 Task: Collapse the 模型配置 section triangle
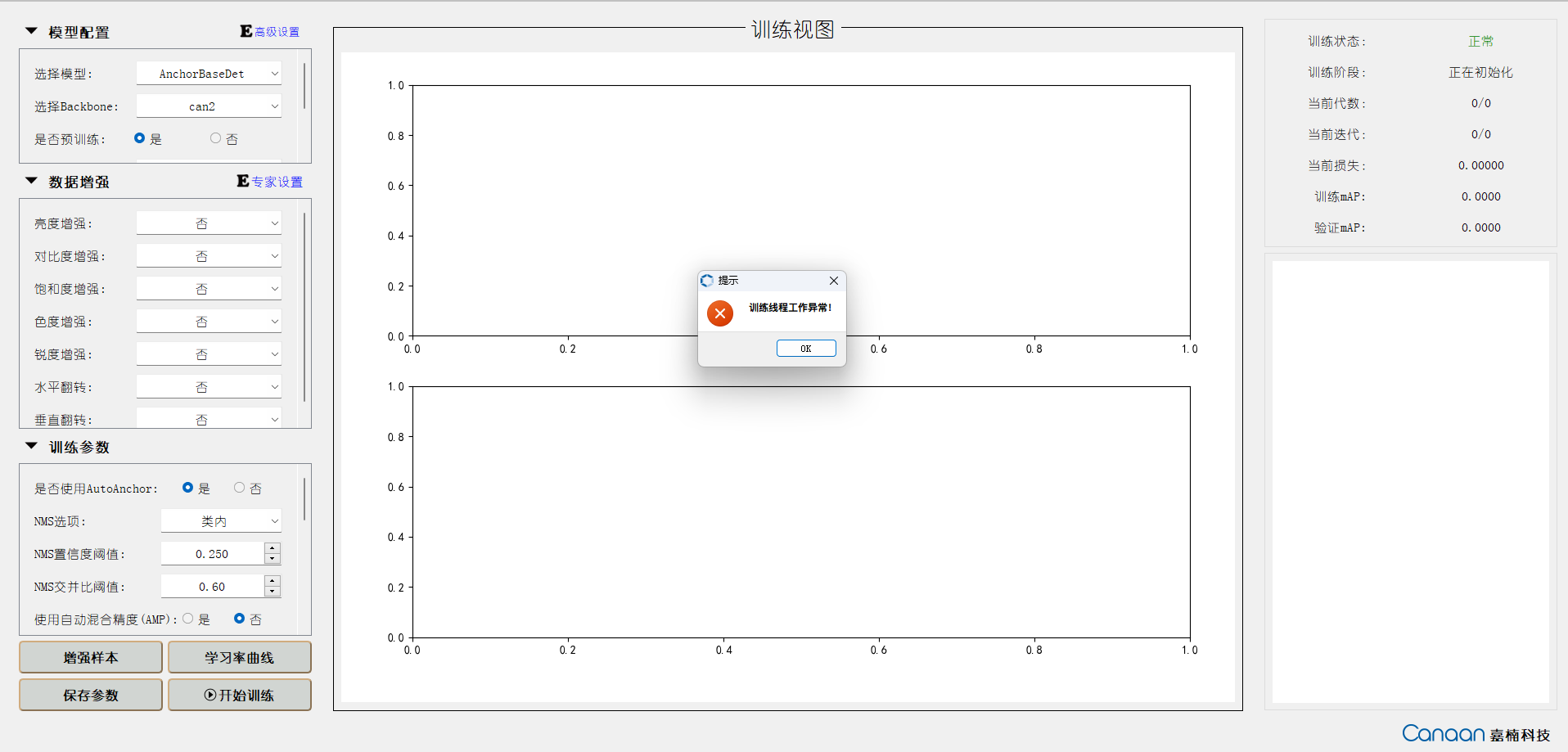[x=32, y=31]
